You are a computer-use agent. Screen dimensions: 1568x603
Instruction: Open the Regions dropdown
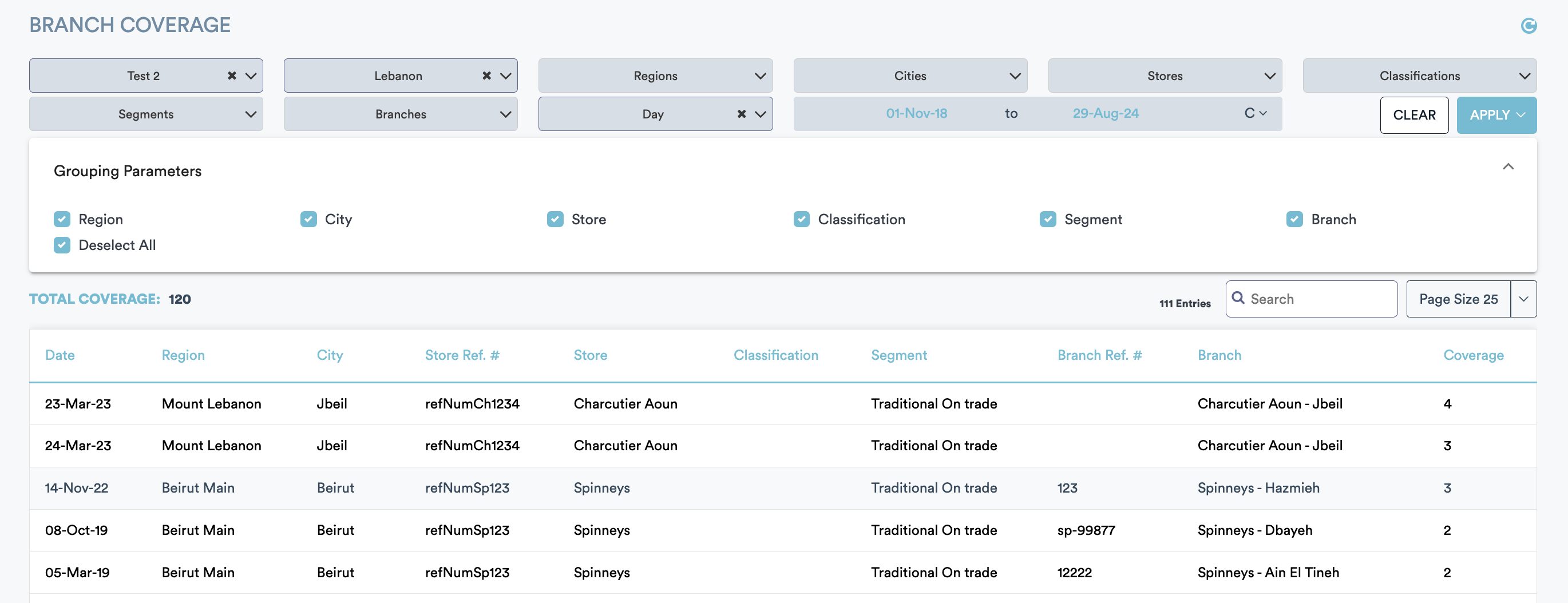click(655, 76)
